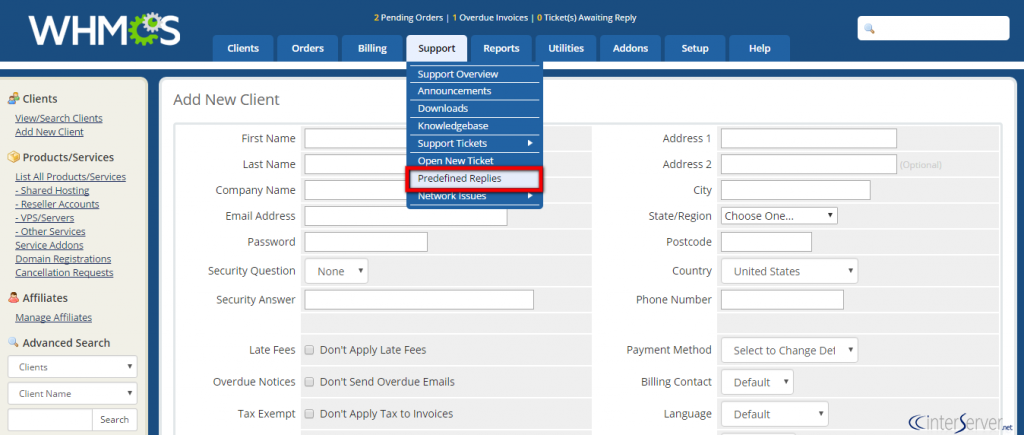Open the Language dropdown
The height and width of the screenshot is (435, 1024).
[775, 414]
